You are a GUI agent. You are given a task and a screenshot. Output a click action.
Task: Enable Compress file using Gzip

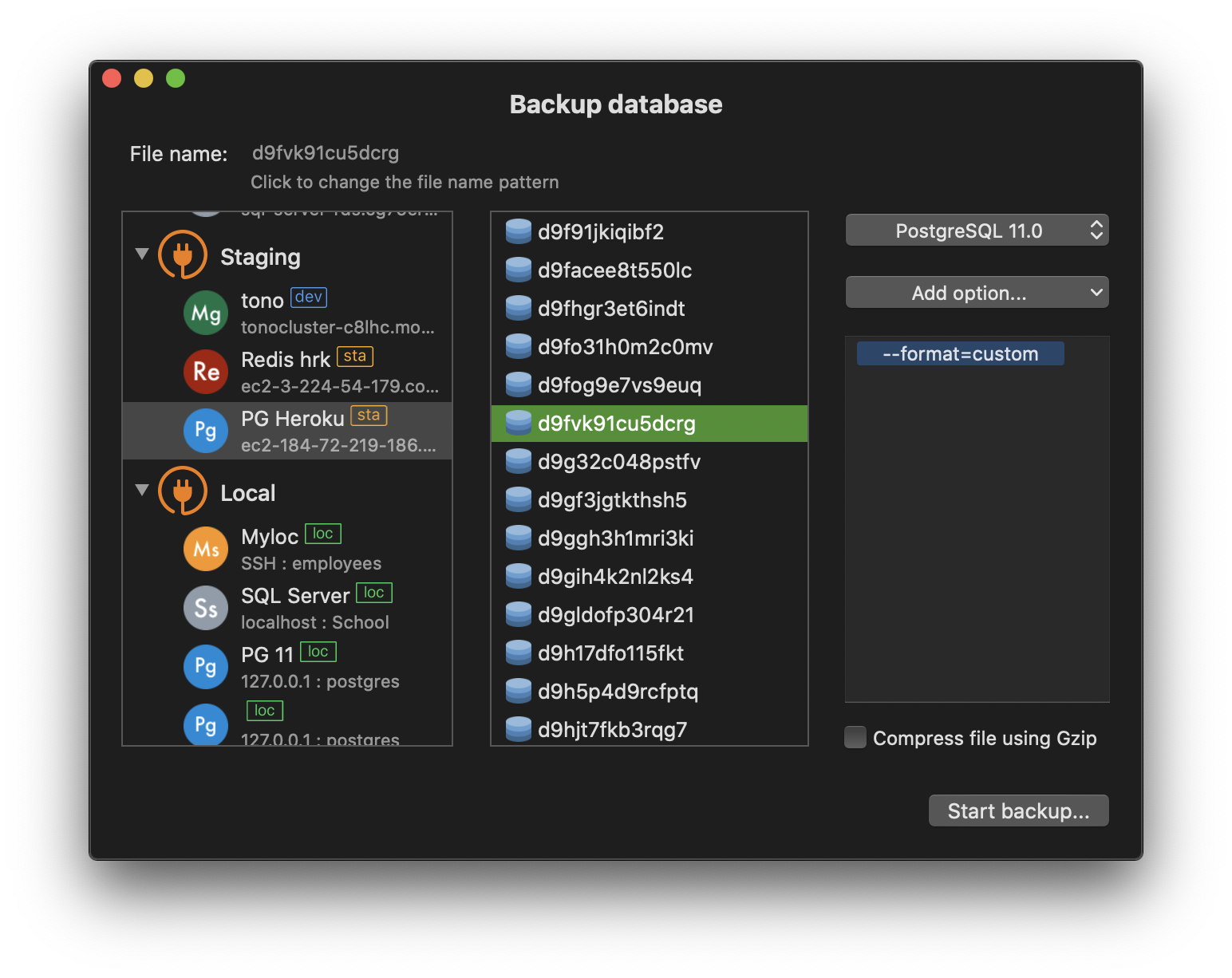(x=855, y=738)
